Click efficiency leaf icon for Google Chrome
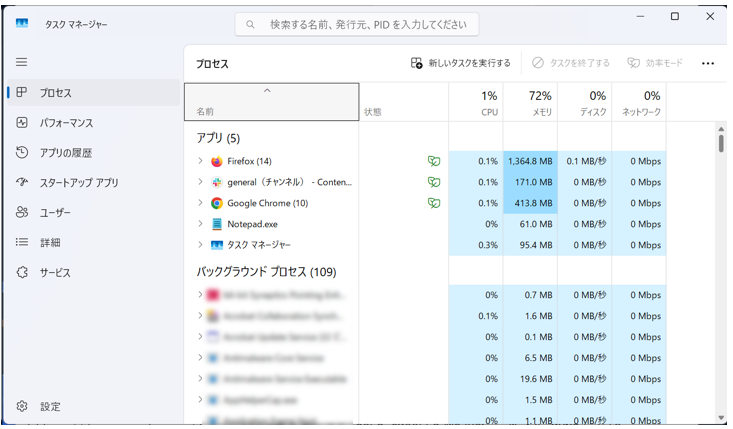Image resolution: width=733 pixels, height=429 pixels. (x=434, y=203)
